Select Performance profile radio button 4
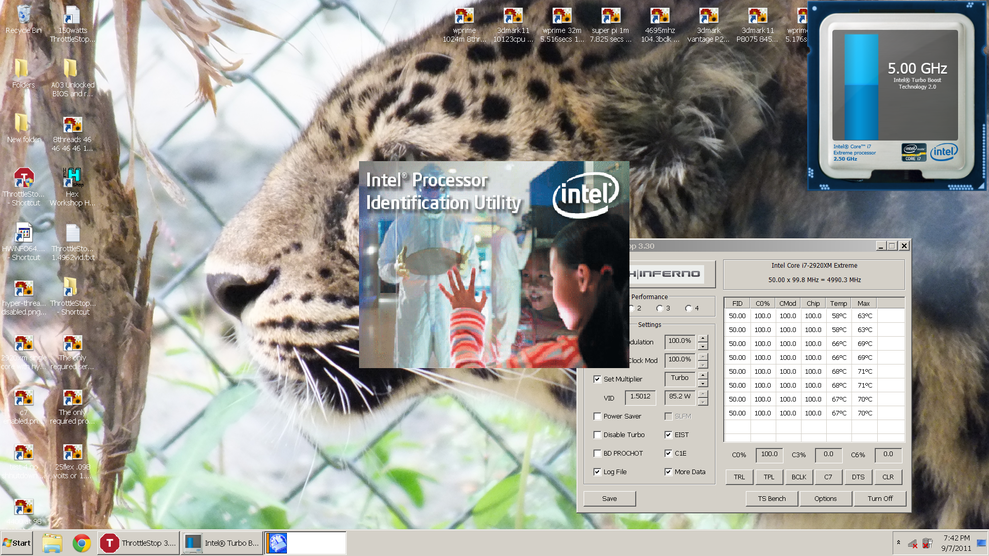The height and width of the screenshot is (556, 989). pyautogui.click(x=689, y=308)
